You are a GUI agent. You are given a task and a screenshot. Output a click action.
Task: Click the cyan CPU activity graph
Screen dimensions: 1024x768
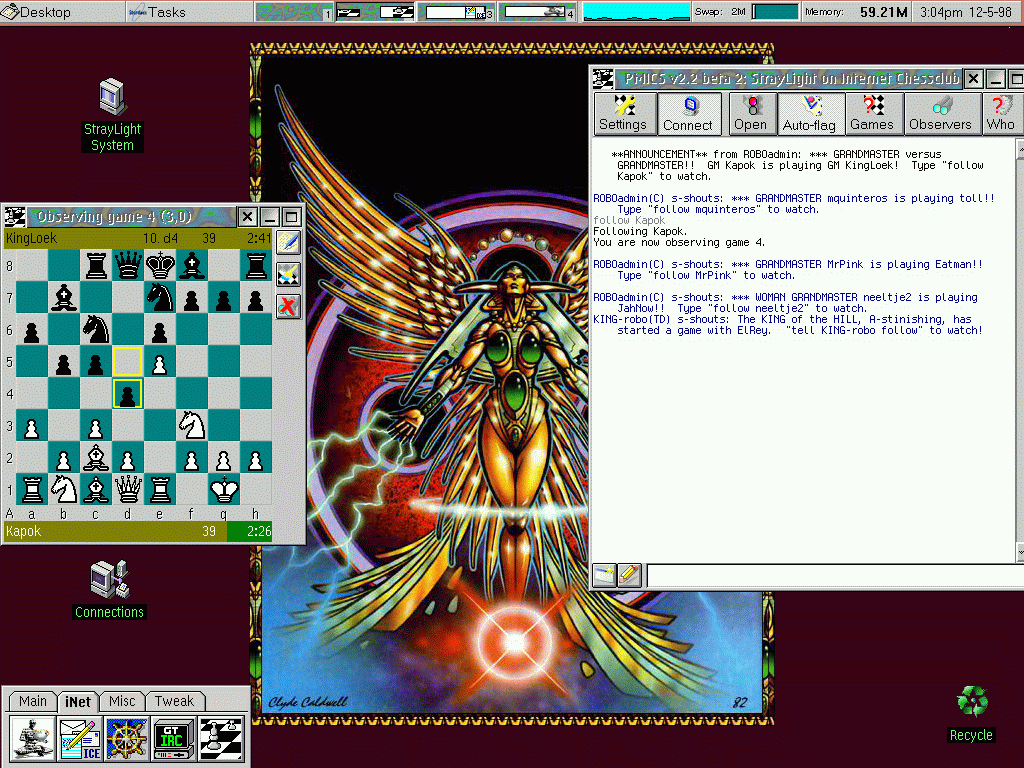point(636,12)
